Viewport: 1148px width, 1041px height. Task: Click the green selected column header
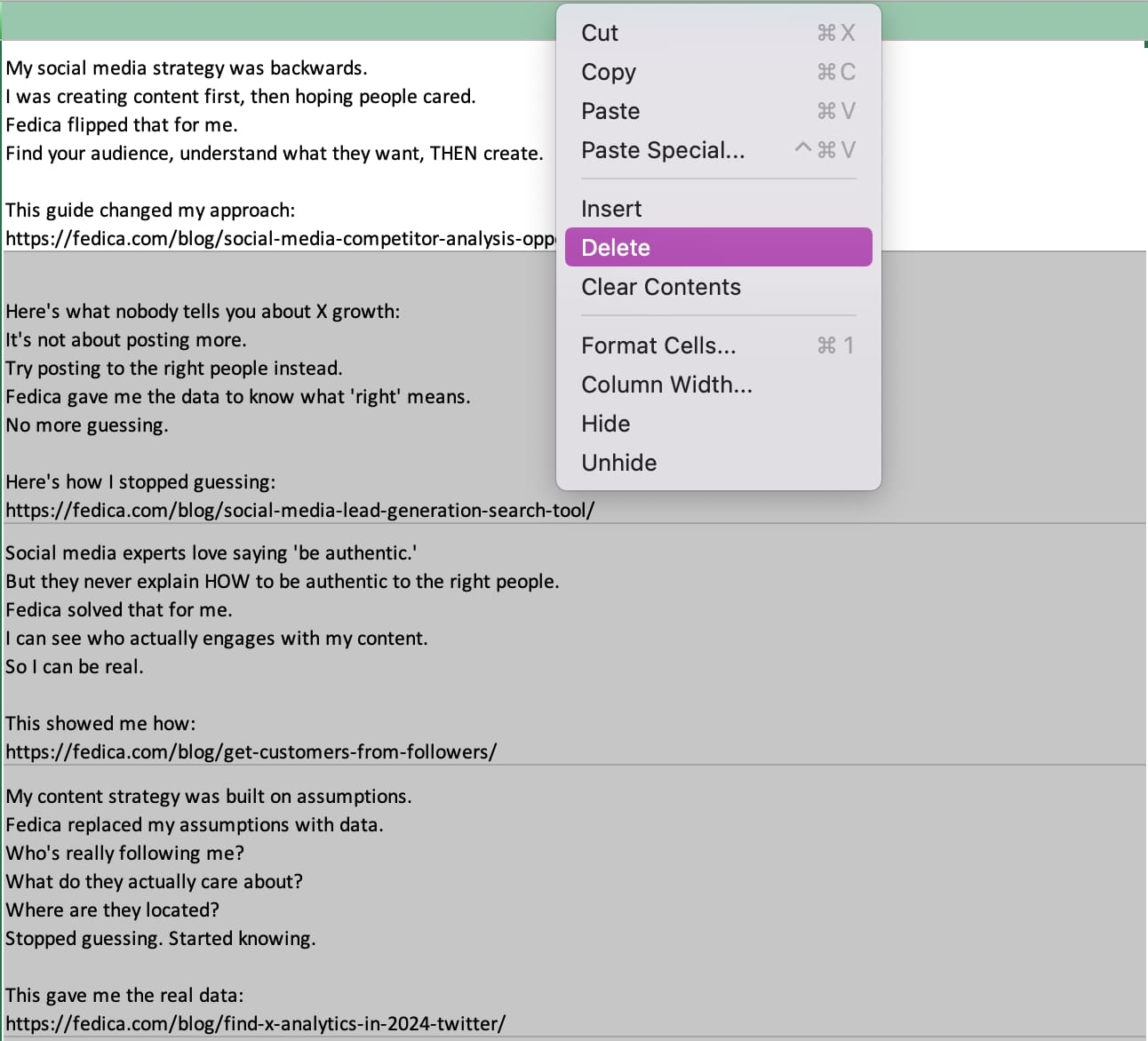(267, 20)
